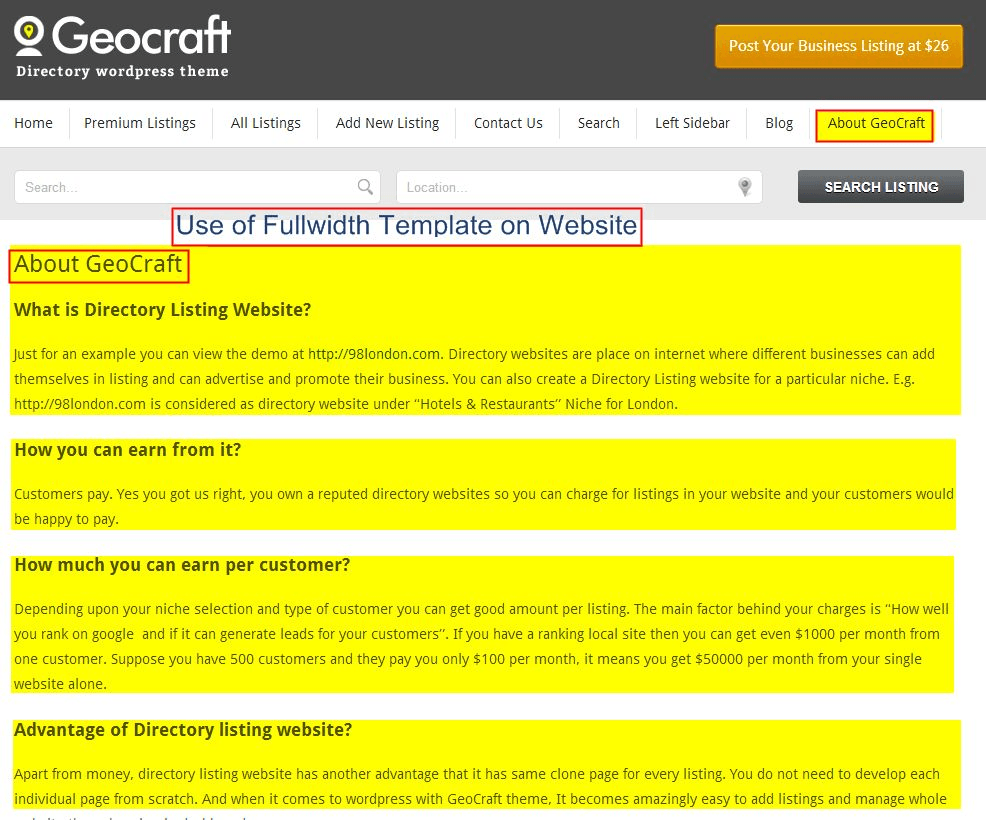Screen dimensions: 986x820
Task: Click the map pin icon in Location field
Action: point(745,187)
